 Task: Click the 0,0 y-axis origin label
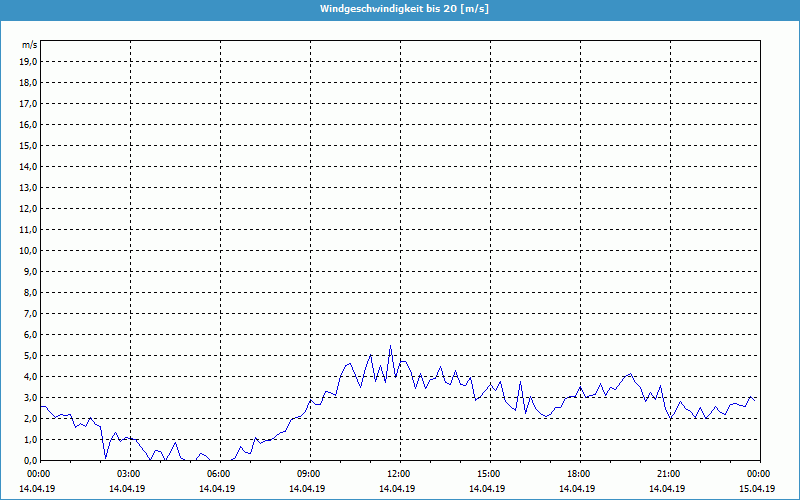coord(31,460)
